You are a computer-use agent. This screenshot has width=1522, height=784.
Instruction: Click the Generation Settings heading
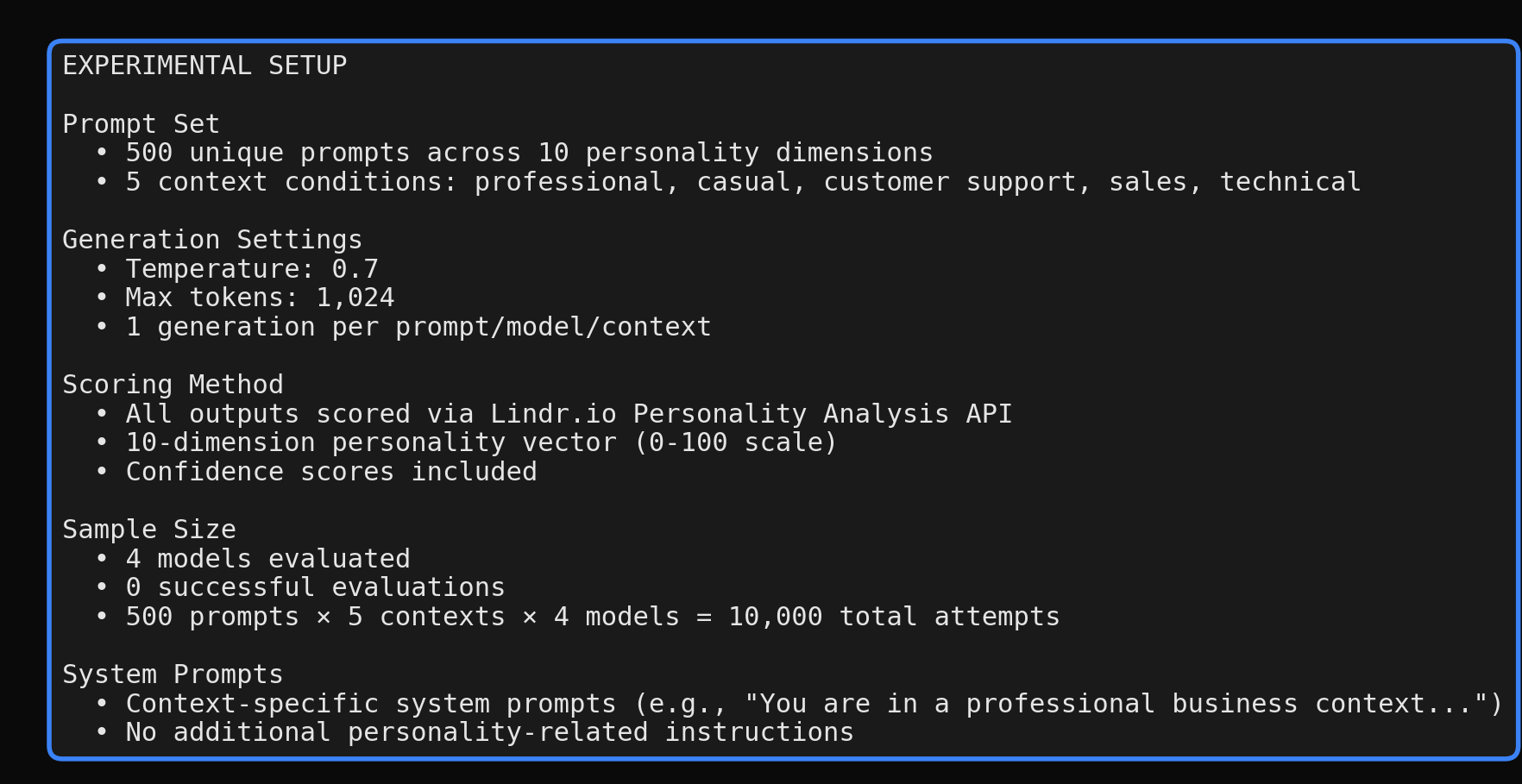(x=212, y=240)
